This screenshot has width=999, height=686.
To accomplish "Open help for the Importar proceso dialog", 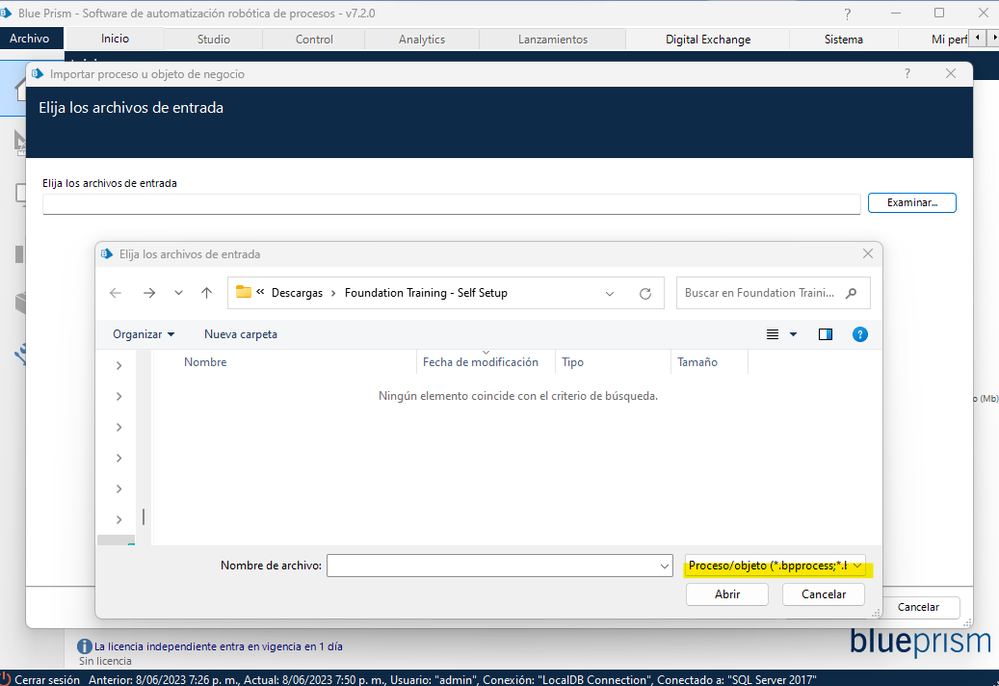I will [907, 74].
